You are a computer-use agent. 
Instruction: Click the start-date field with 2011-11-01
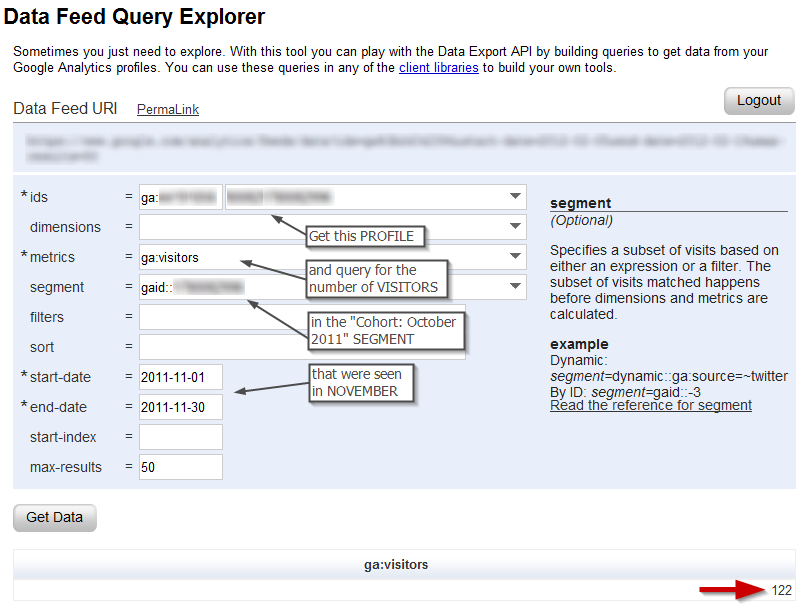(x=180, y=377)
